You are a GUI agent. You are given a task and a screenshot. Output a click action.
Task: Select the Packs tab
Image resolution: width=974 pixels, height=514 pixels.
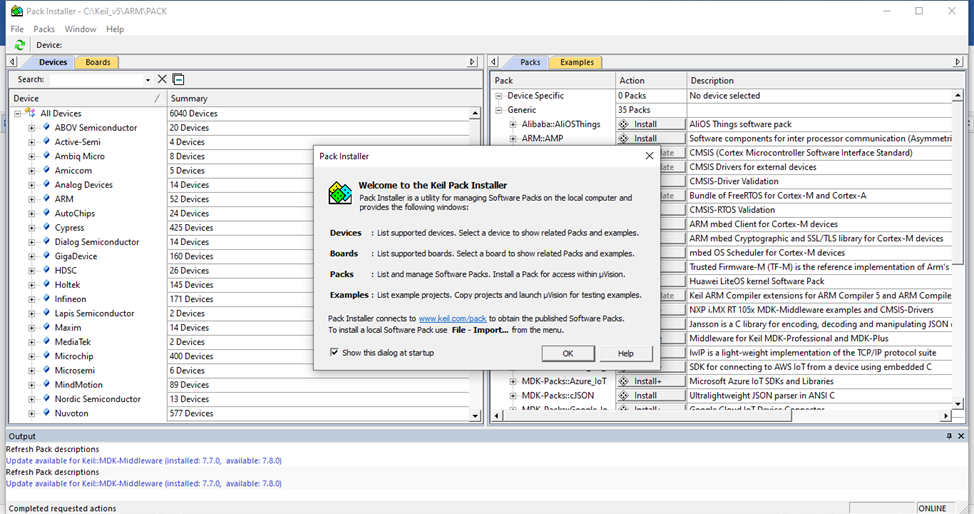(x=530, y=62)
